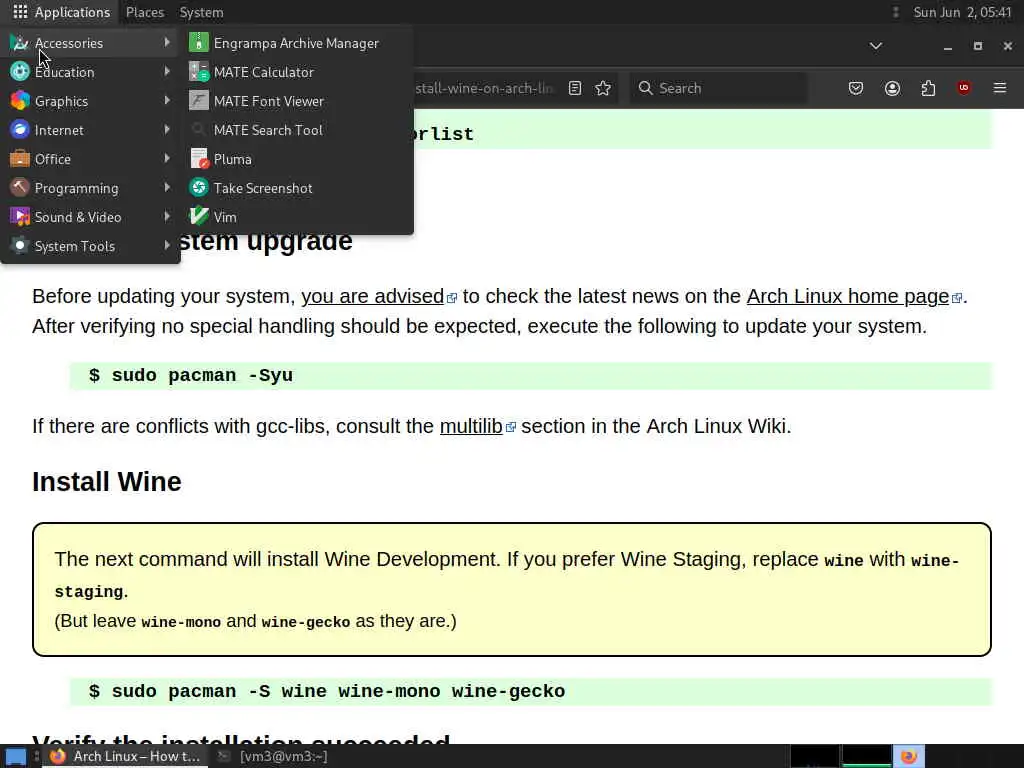Viewport: 1024px width, 768px height.
Task: Follow the 'you are advised' link
Action: coord(372,296)
